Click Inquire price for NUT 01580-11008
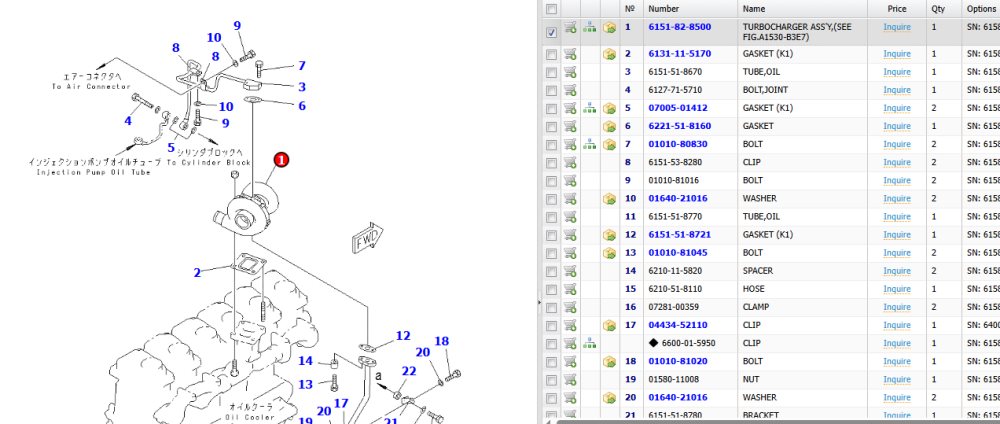 (x=897, y=379)
